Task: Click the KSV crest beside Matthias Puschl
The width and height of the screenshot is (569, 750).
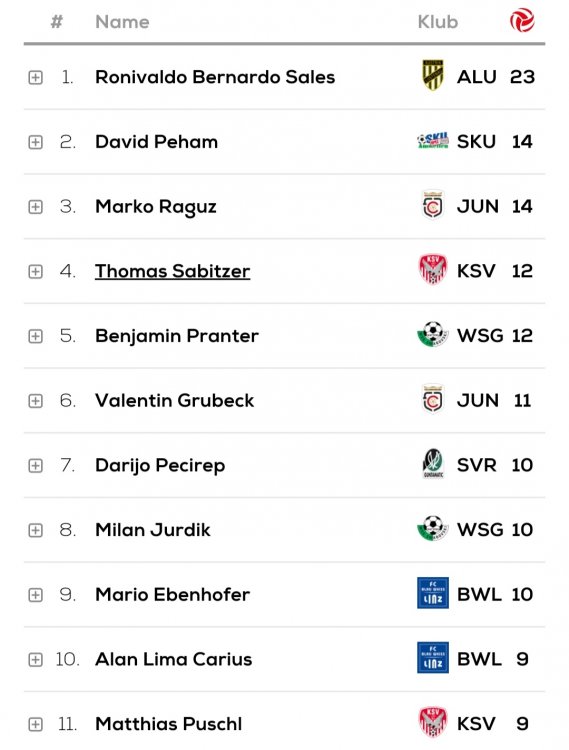Action: (433, 722)
